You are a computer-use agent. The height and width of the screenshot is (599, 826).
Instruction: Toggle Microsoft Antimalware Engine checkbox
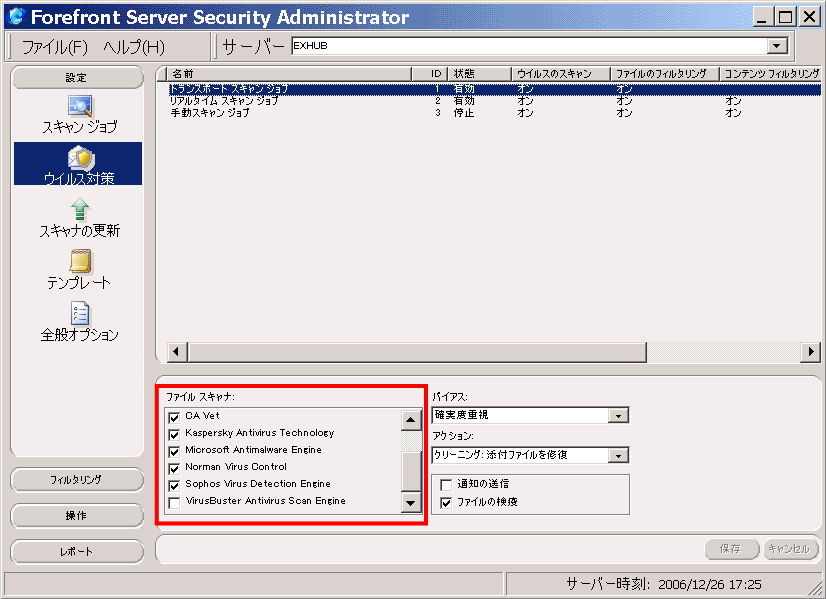pos(174,451)
